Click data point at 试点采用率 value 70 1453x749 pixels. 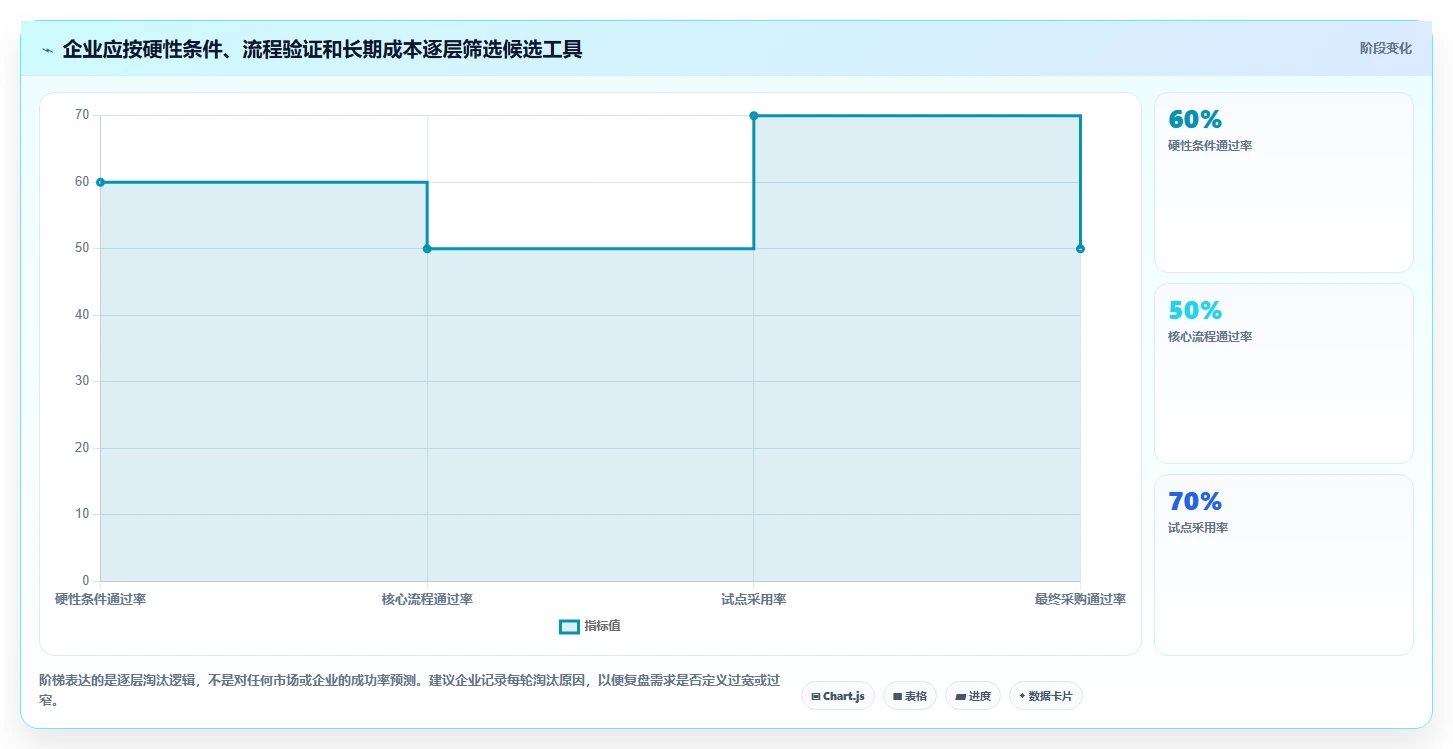tap(754, 116)
